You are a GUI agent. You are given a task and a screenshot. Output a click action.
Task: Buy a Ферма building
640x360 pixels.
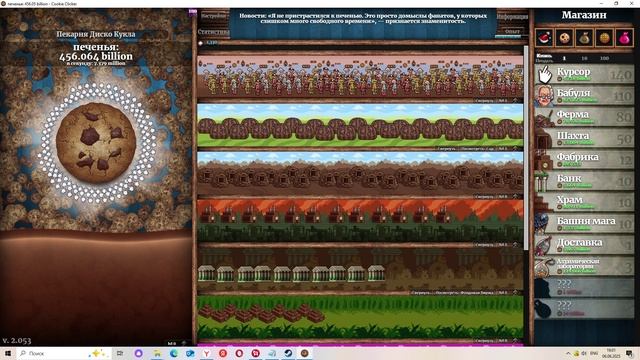584,117
